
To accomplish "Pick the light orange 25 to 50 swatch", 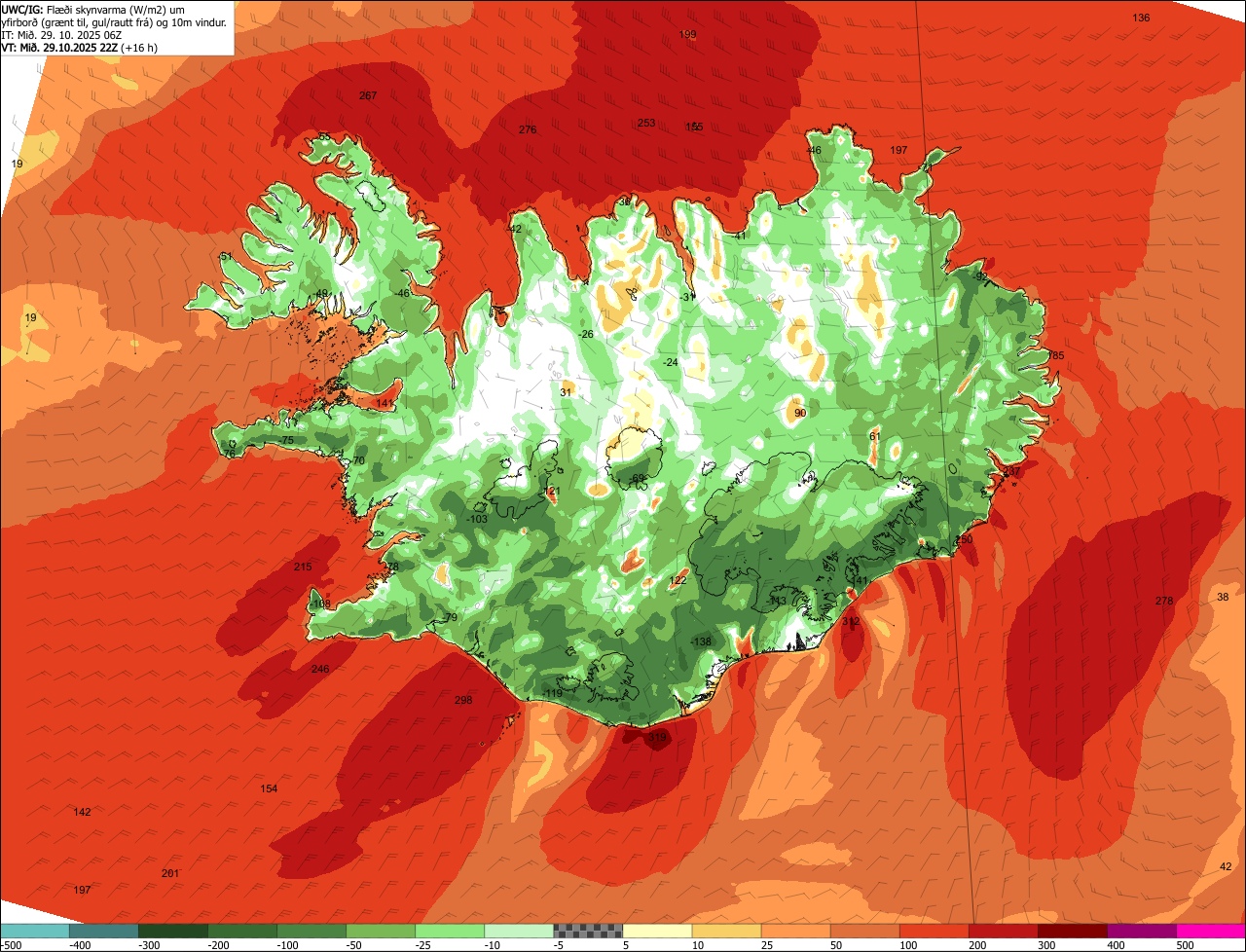I will coord(794,931).
